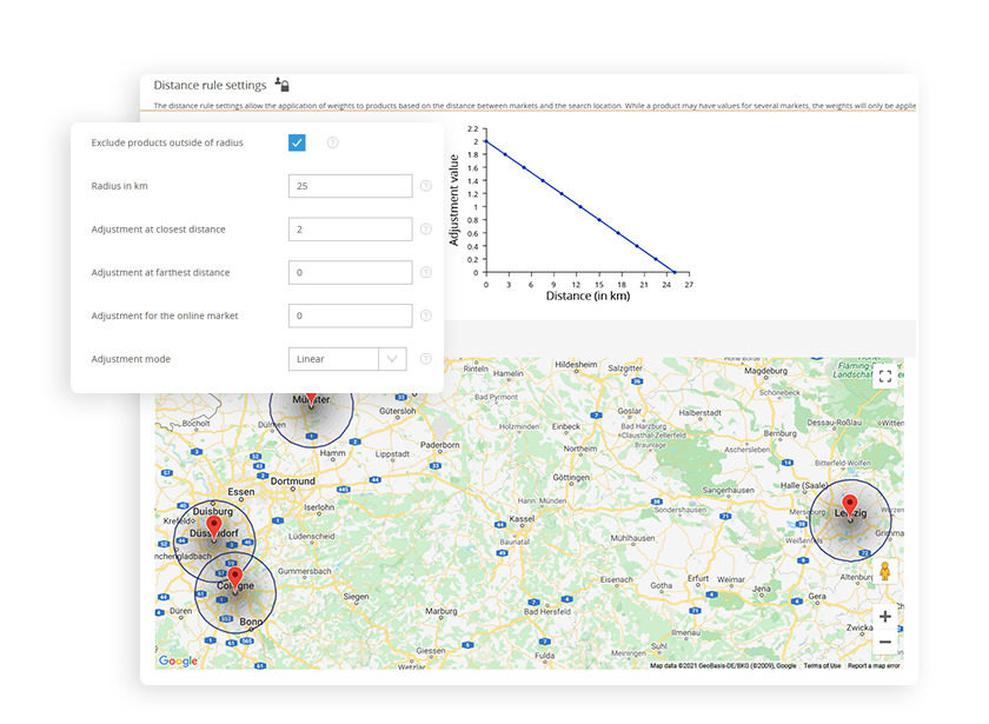This screenshot has height=724, width=989.
Task: Select the Cologne map marker
Action: pos(235,579)
